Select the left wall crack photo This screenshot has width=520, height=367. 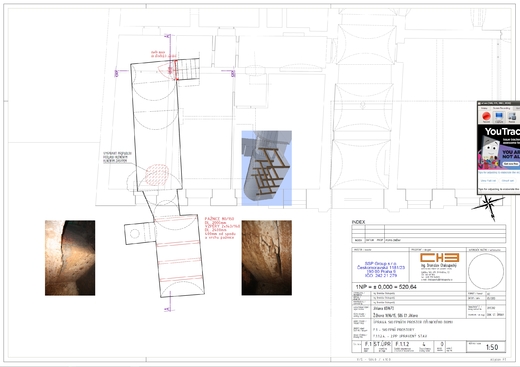pyautogui.click(x=70, y=258)
